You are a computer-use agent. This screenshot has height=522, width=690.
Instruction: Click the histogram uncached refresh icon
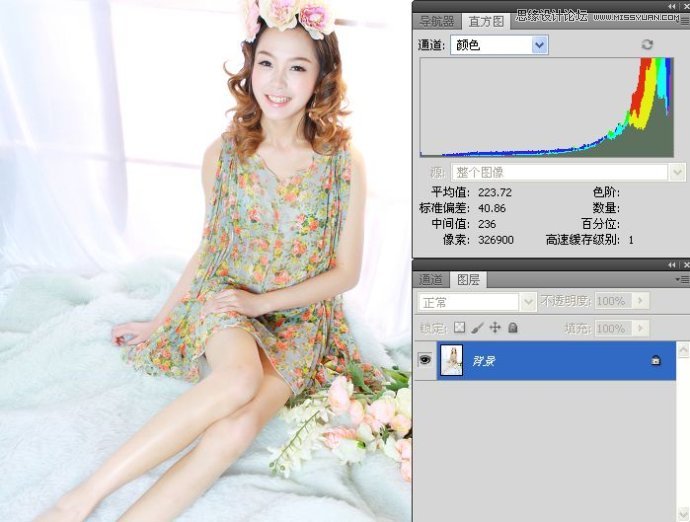[647, 44]
